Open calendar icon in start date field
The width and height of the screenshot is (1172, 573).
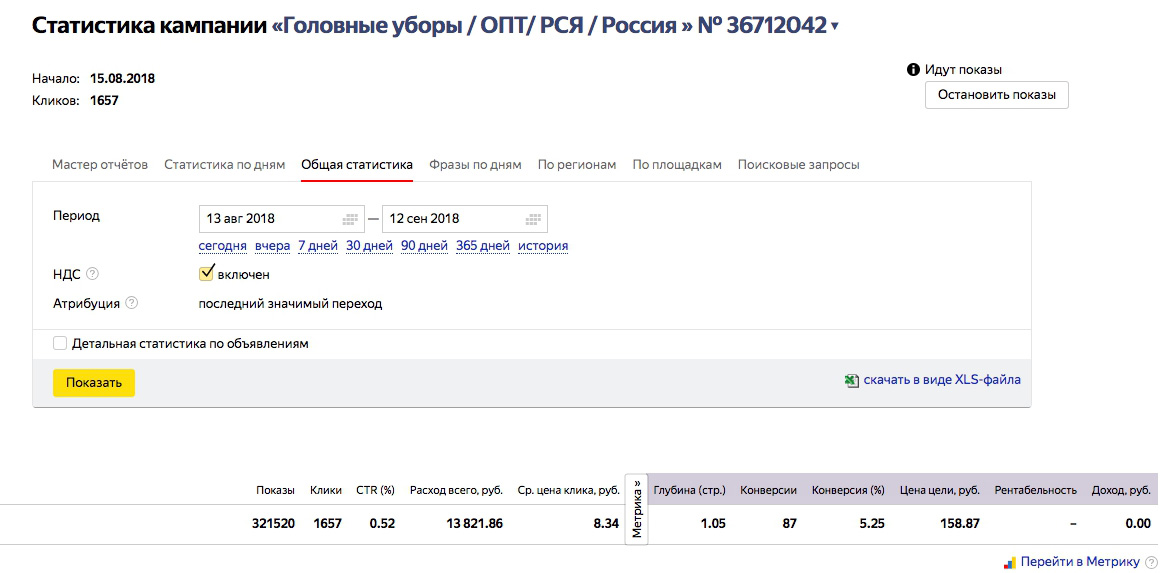click(x=350, y=219)
